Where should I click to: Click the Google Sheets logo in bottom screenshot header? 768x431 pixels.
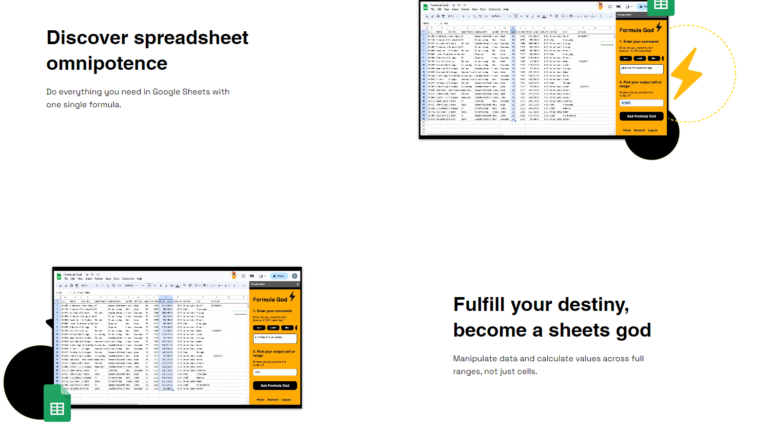click(x=59, y=276)
